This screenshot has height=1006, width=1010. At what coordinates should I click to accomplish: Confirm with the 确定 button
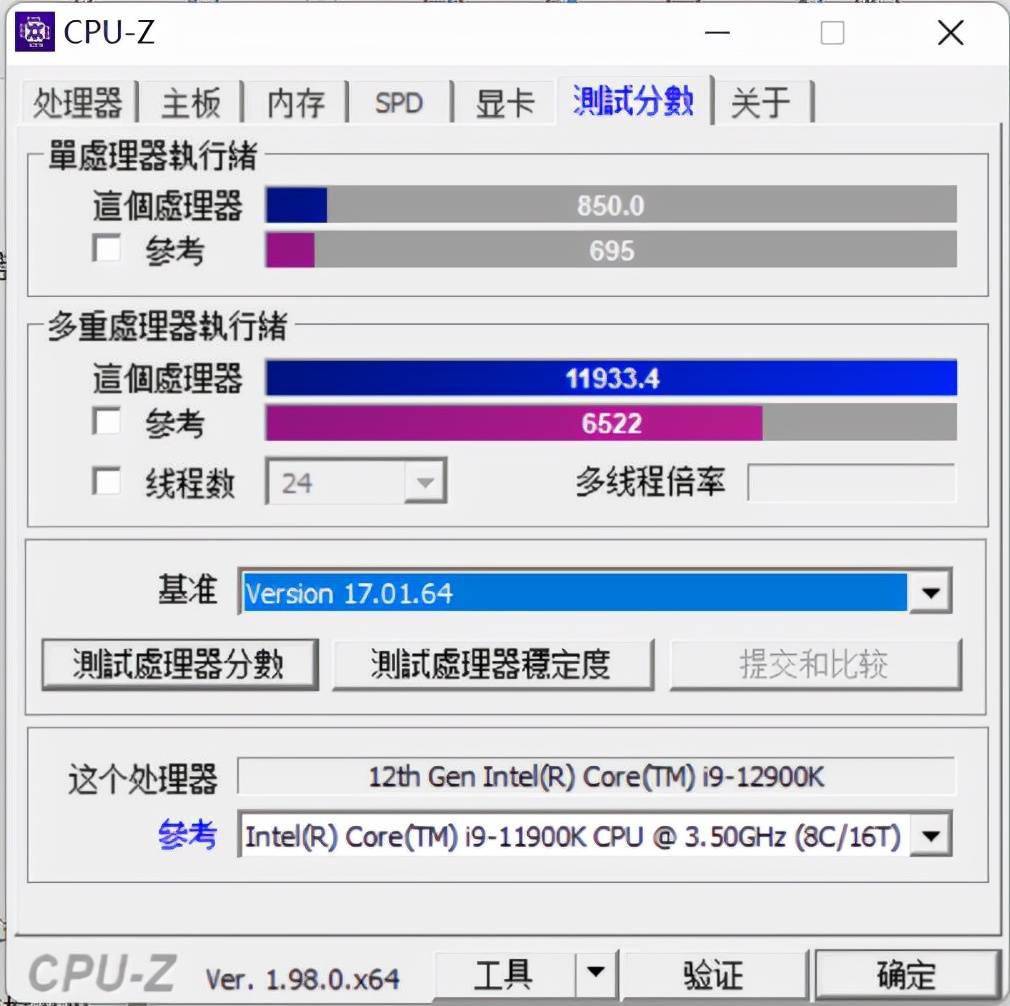coord(907,973)
